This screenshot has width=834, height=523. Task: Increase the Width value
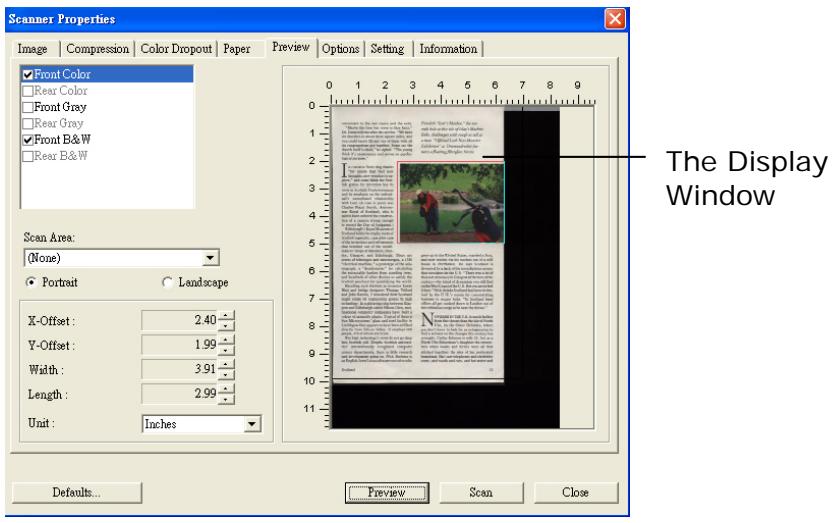click(227, 365)
